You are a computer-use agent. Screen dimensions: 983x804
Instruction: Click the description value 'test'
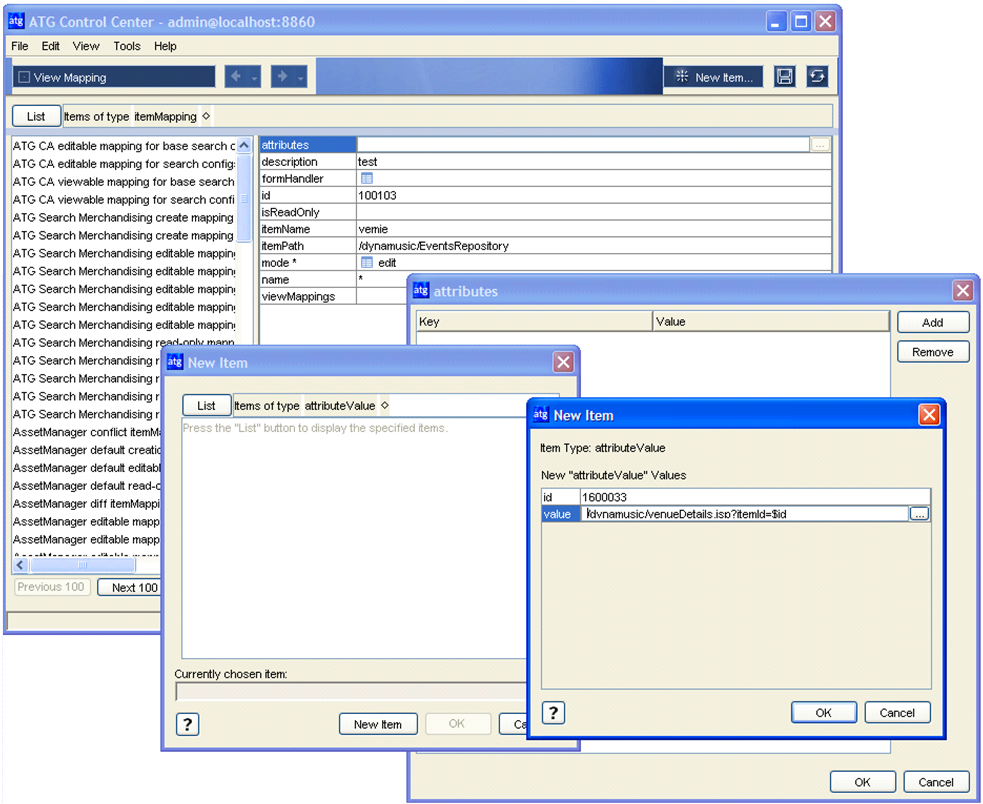367,162
